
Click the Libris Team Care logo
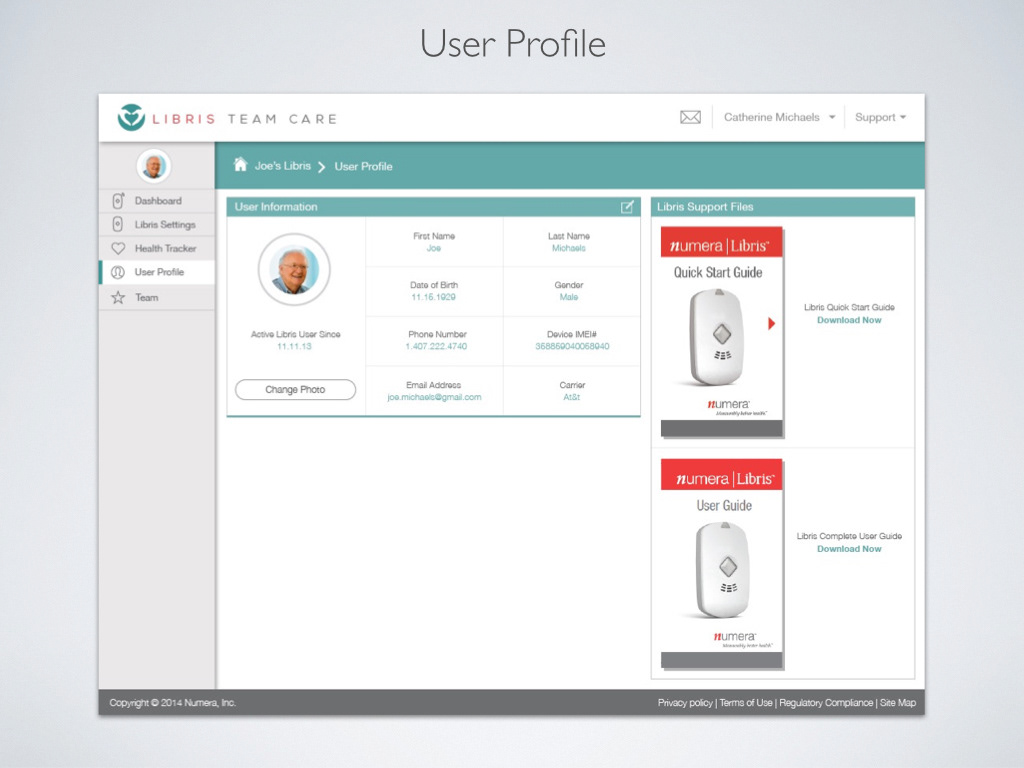[x=227, y=118]
